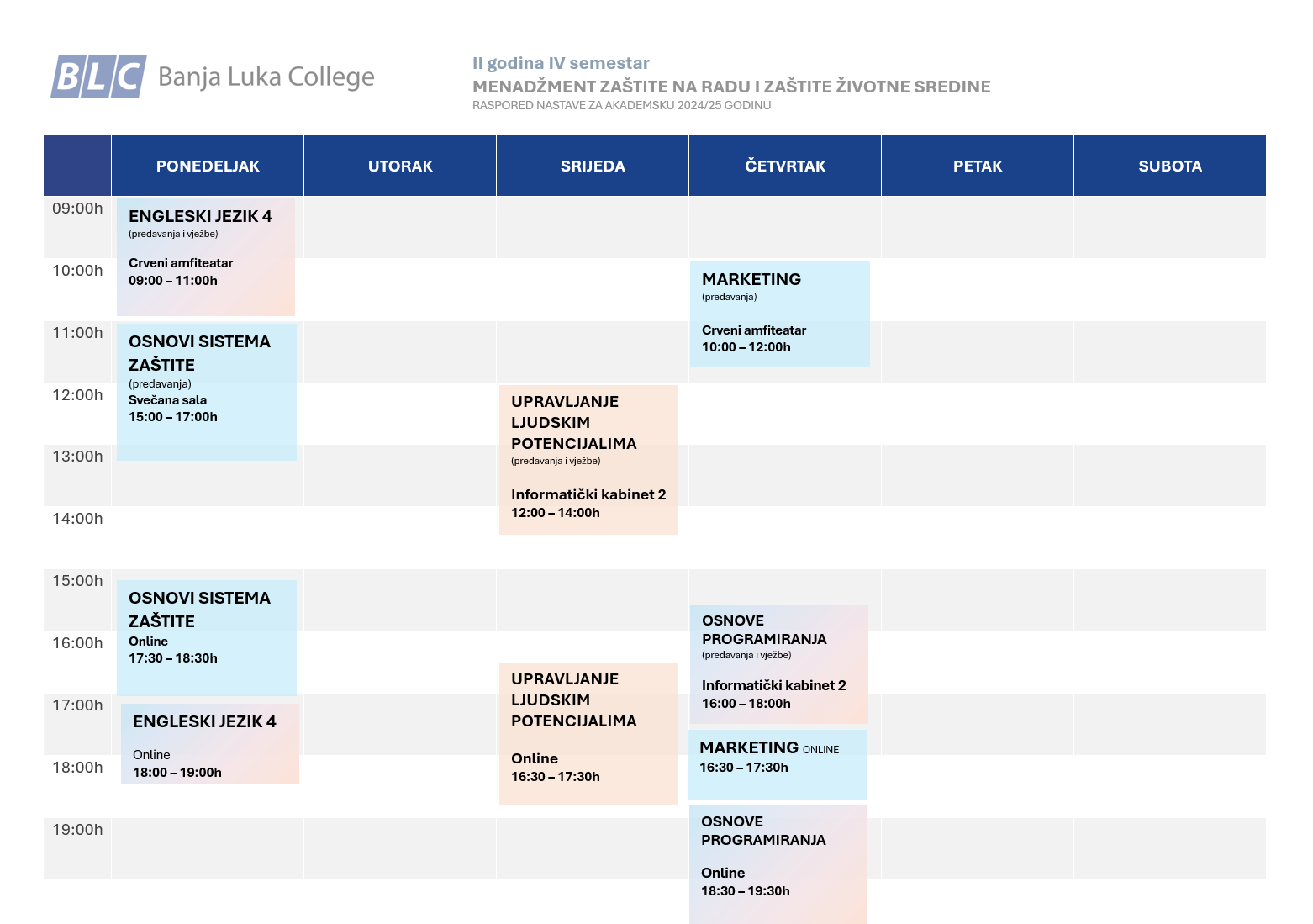Select the ČETVRTAK column header
The height and width of the screenshot is (924, 1313).
(785, 166)
